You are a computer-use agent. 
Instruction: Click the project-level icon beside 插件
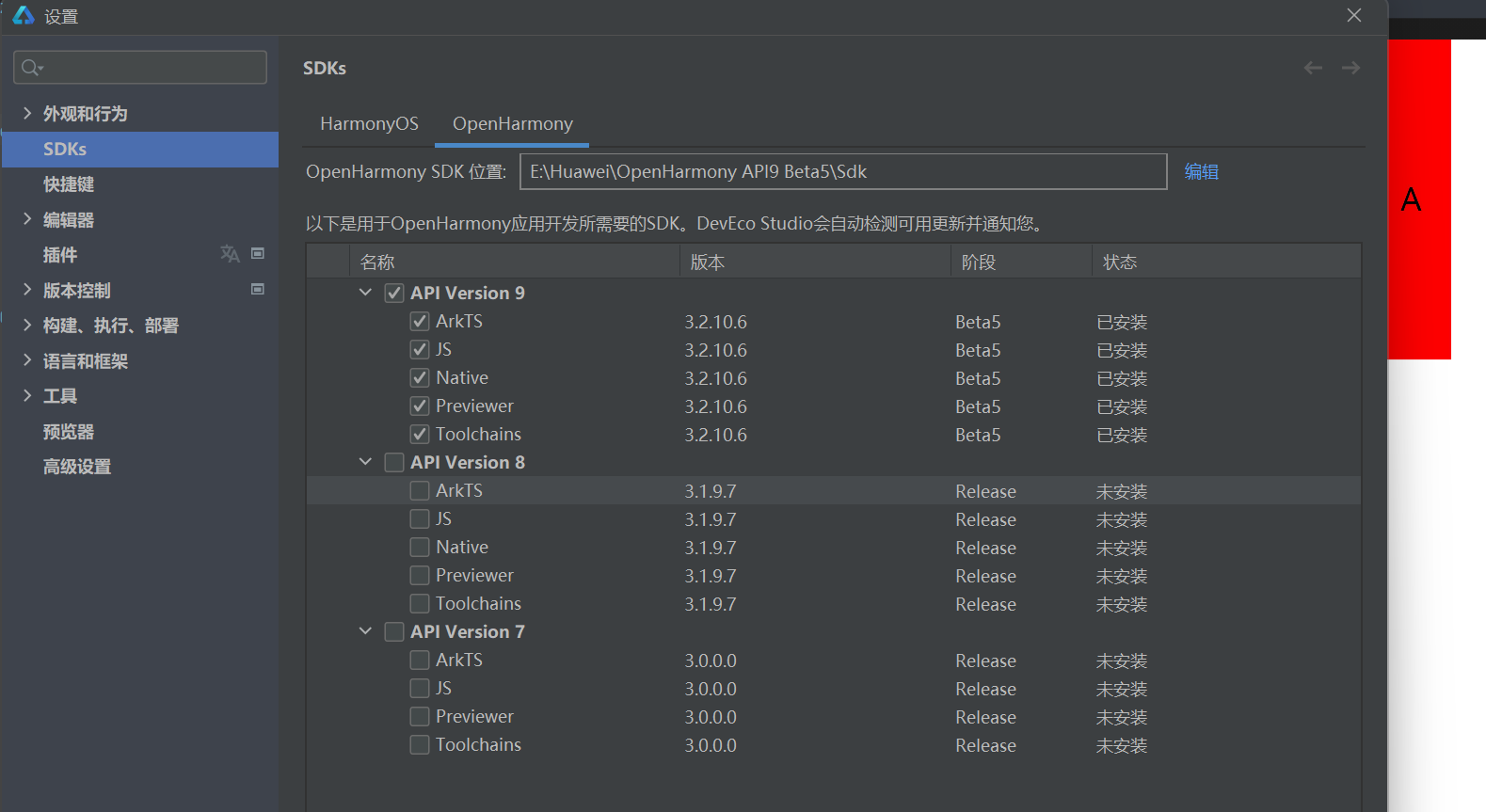click(258, 253)
